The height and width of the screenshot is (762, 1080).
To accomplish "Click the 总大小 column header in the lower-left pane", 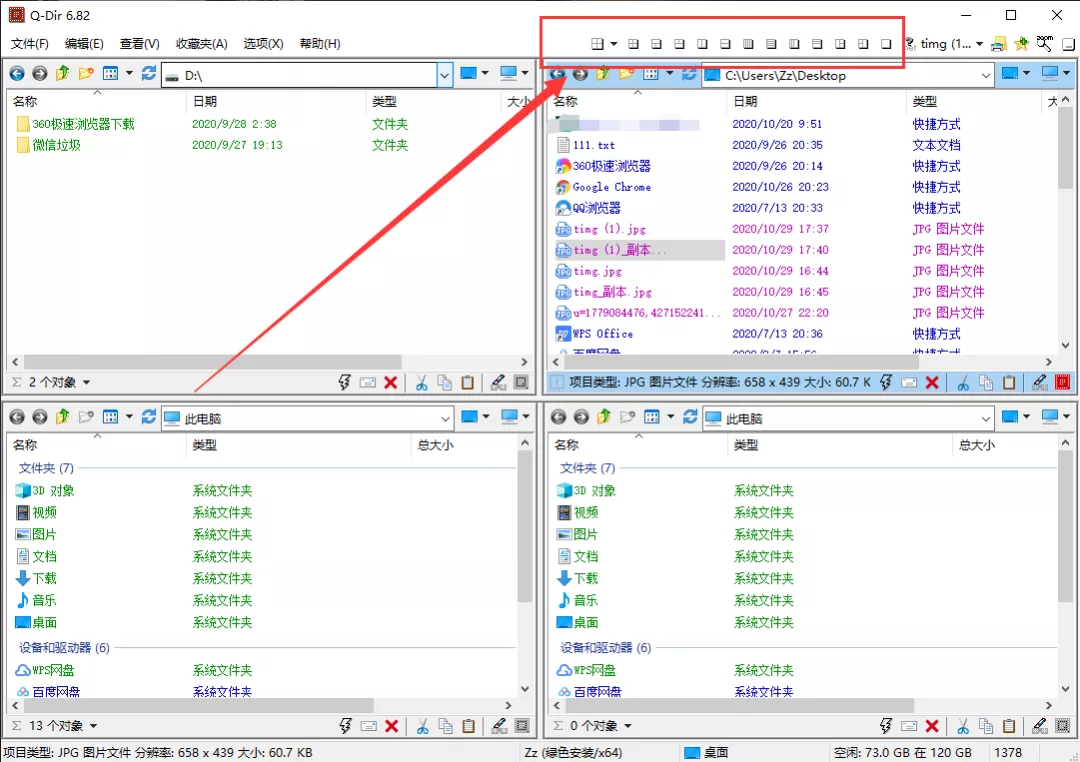I will pos(462,444).
